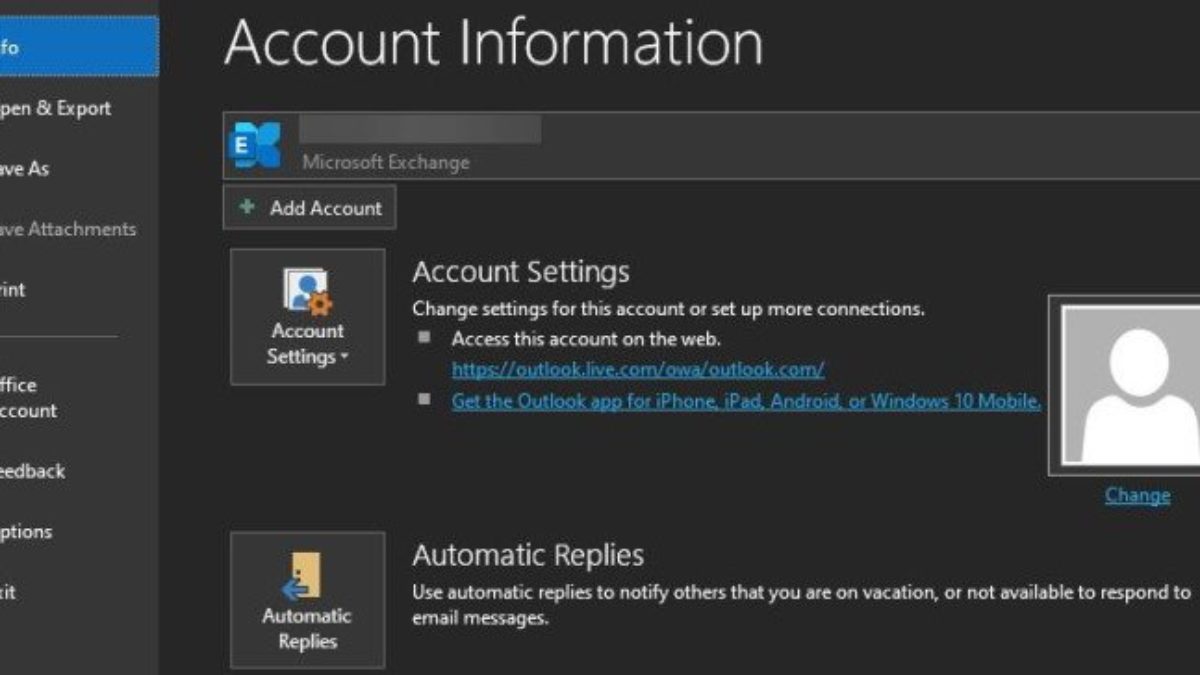Viewport: 1200px width, 675px height.
Task: Click the Automatic Replies door icon
Action: click(304, 577)
